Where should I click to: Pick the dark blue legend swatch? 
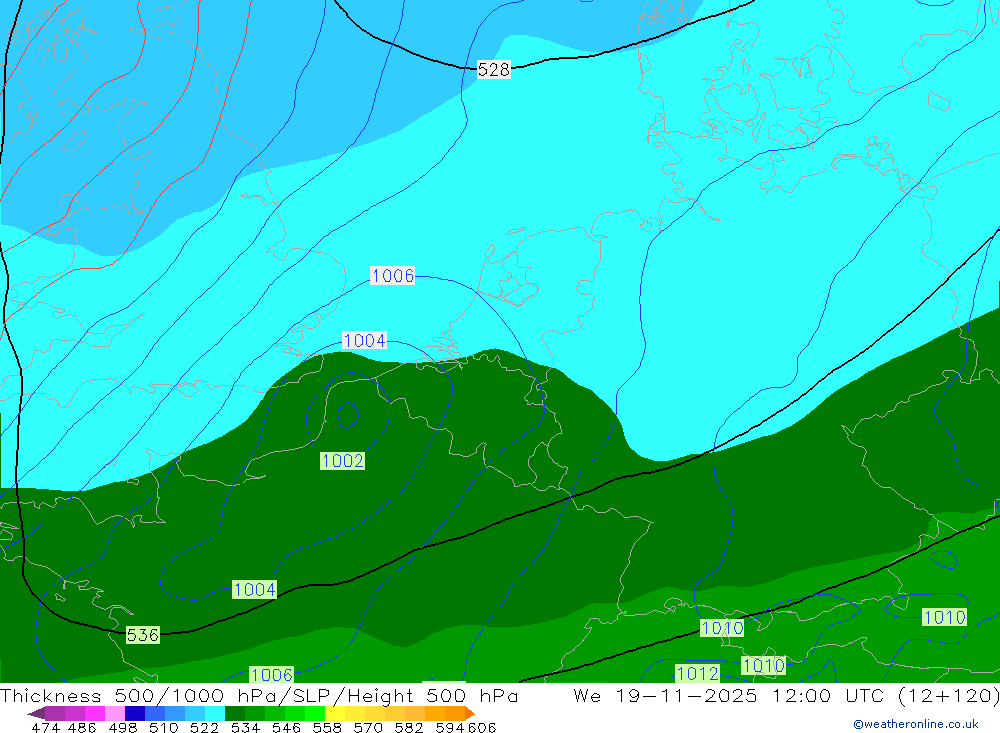point(135,714)
